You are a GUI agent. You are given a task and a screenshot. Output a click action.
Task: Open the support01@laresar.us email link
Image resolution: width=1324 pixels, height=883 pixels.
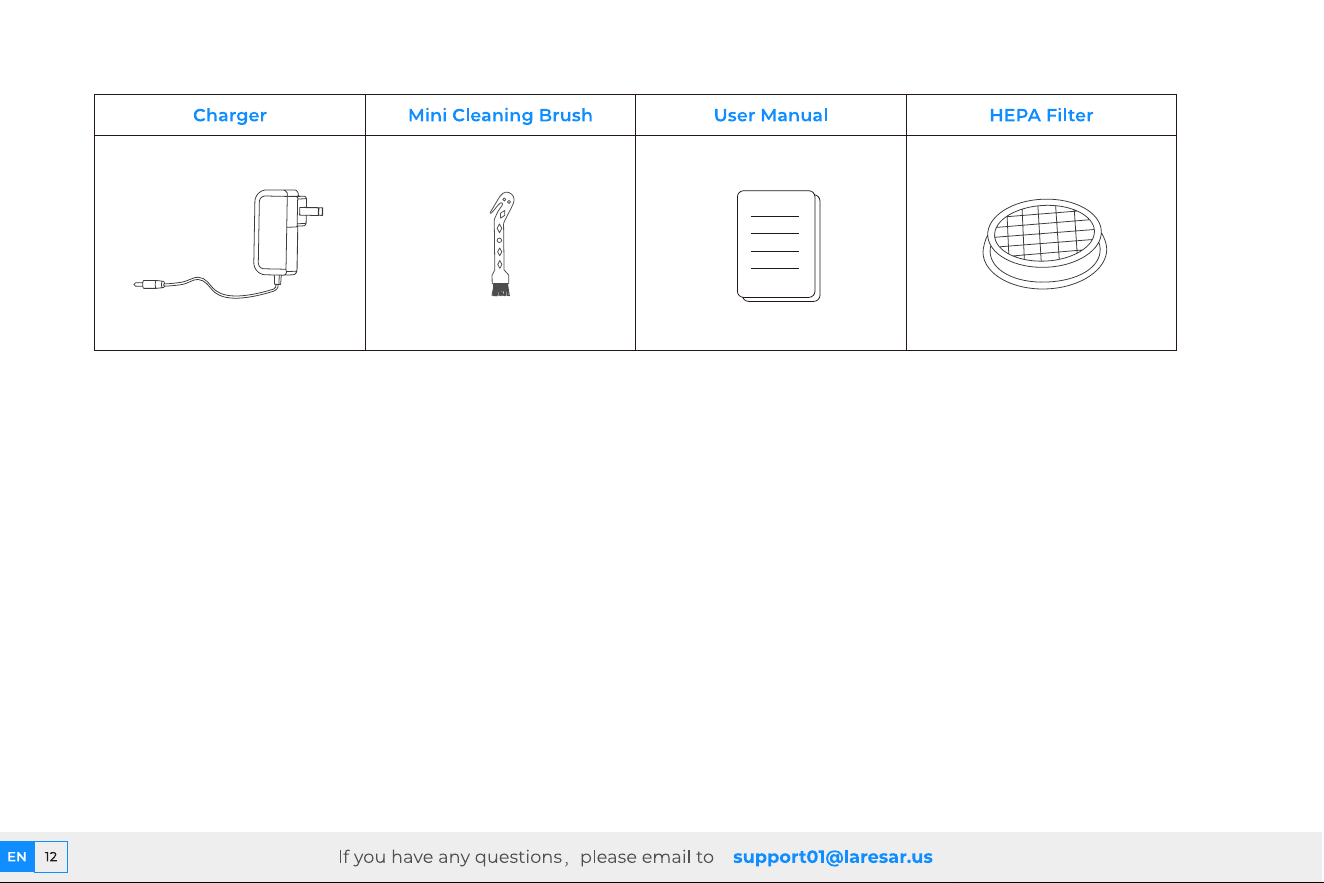coord(833,857)
